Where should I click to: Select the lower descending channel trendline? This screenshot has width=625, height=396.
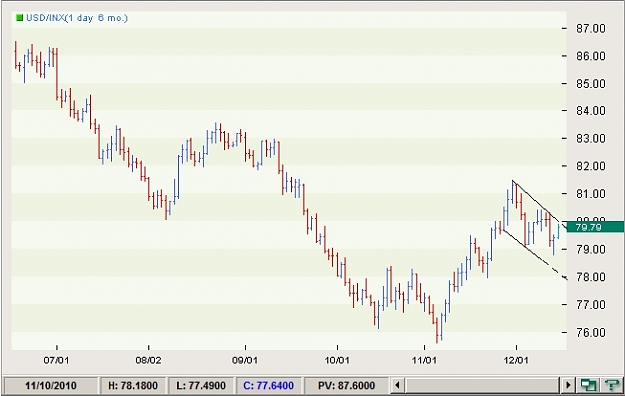[x=535, y=254]
